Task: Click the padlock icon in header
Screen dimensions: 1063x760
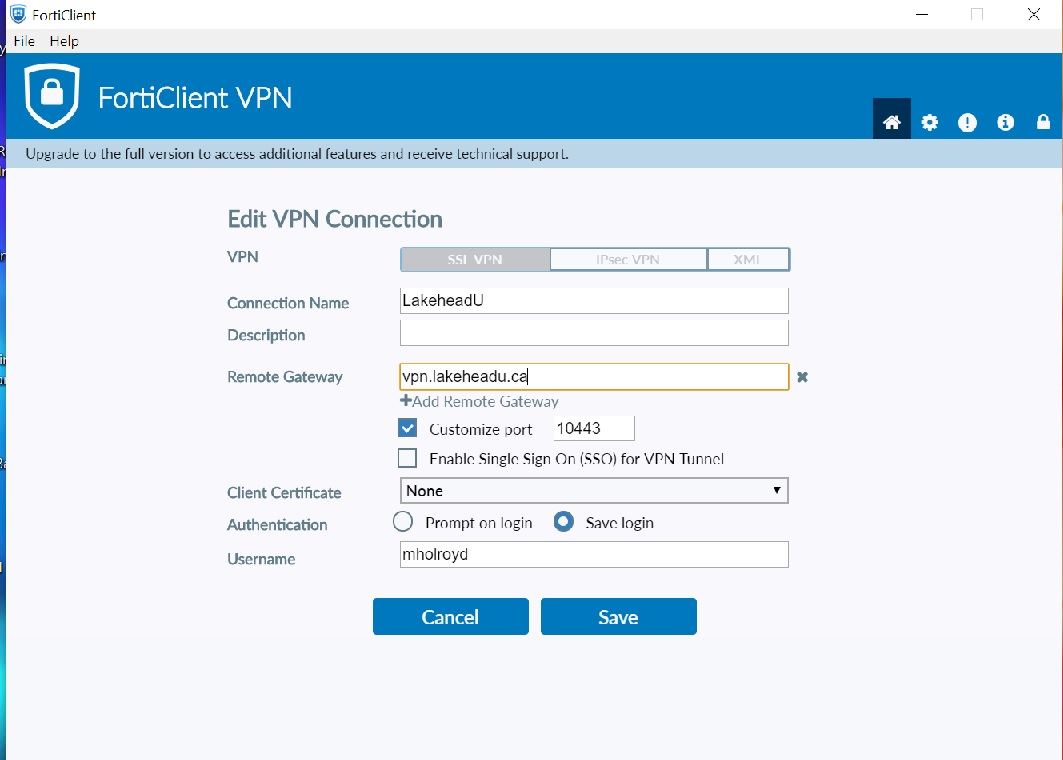Action: point(1043,122)
